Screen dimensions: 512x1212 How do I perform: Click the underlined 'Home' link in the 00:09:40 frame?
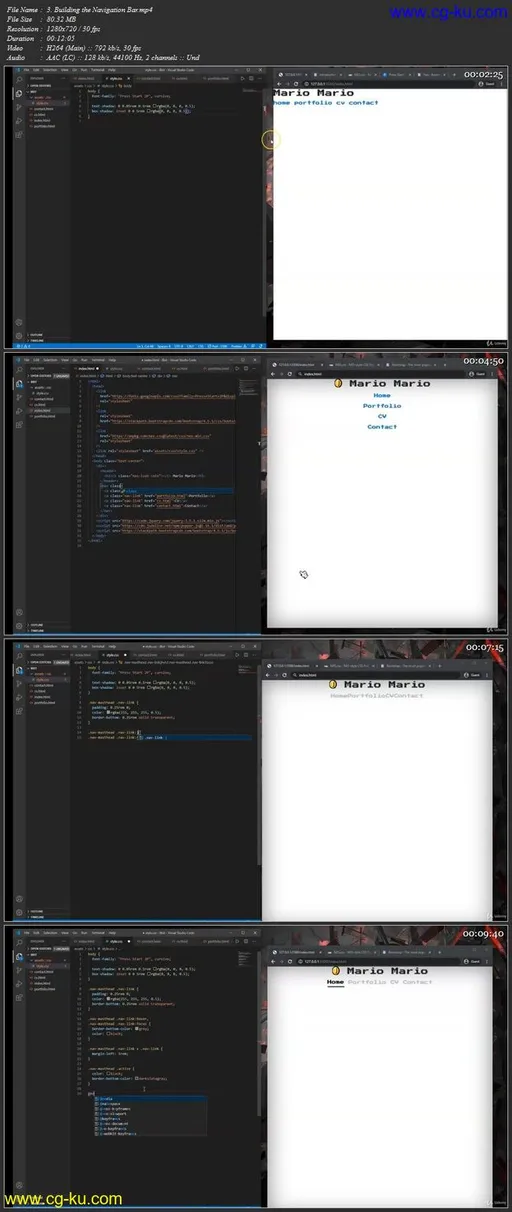335,982
